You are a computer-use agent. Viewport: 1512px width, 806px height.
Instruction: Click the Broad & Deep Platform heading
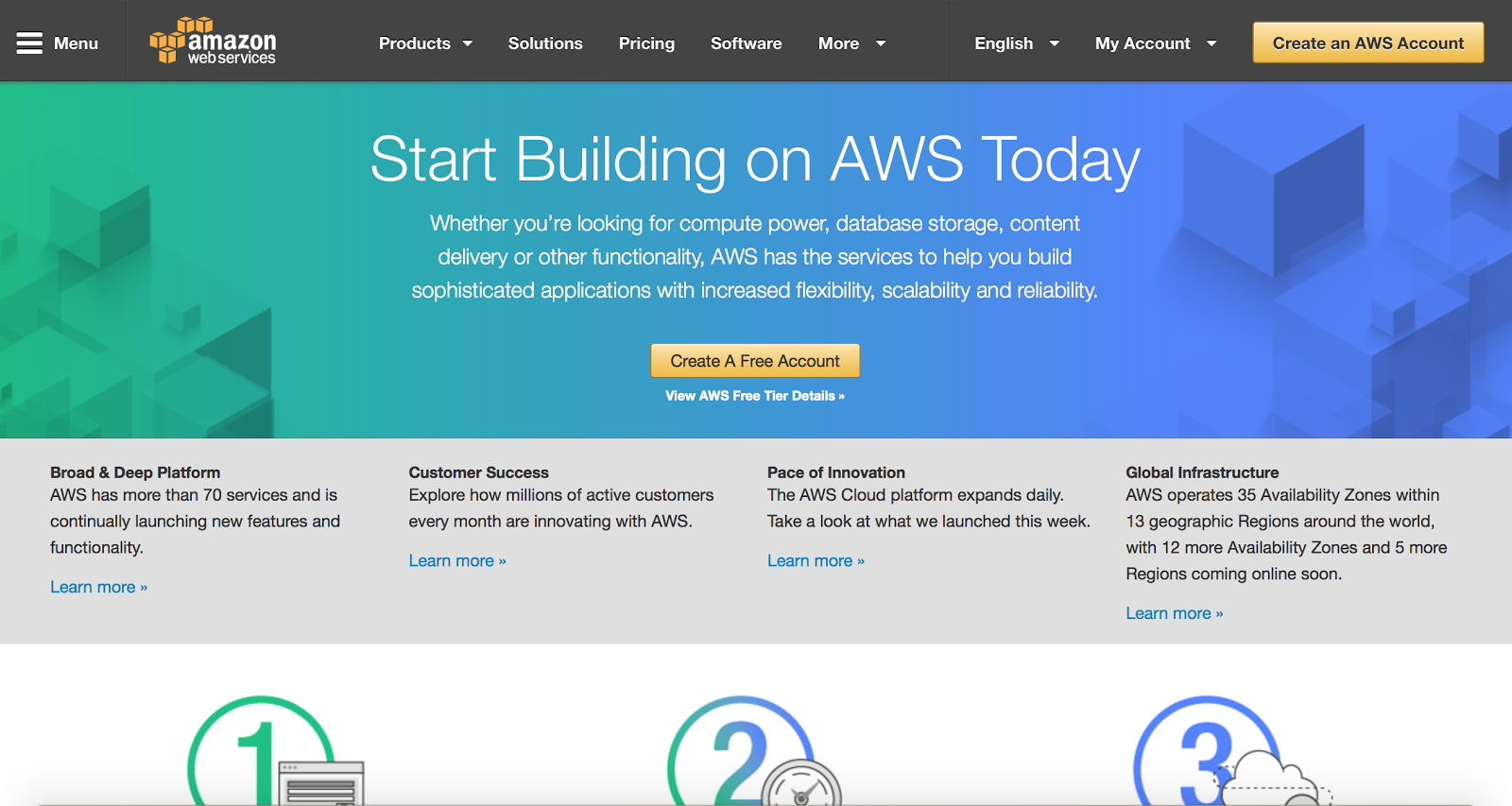pyautogui.click(x=135, y=472)
